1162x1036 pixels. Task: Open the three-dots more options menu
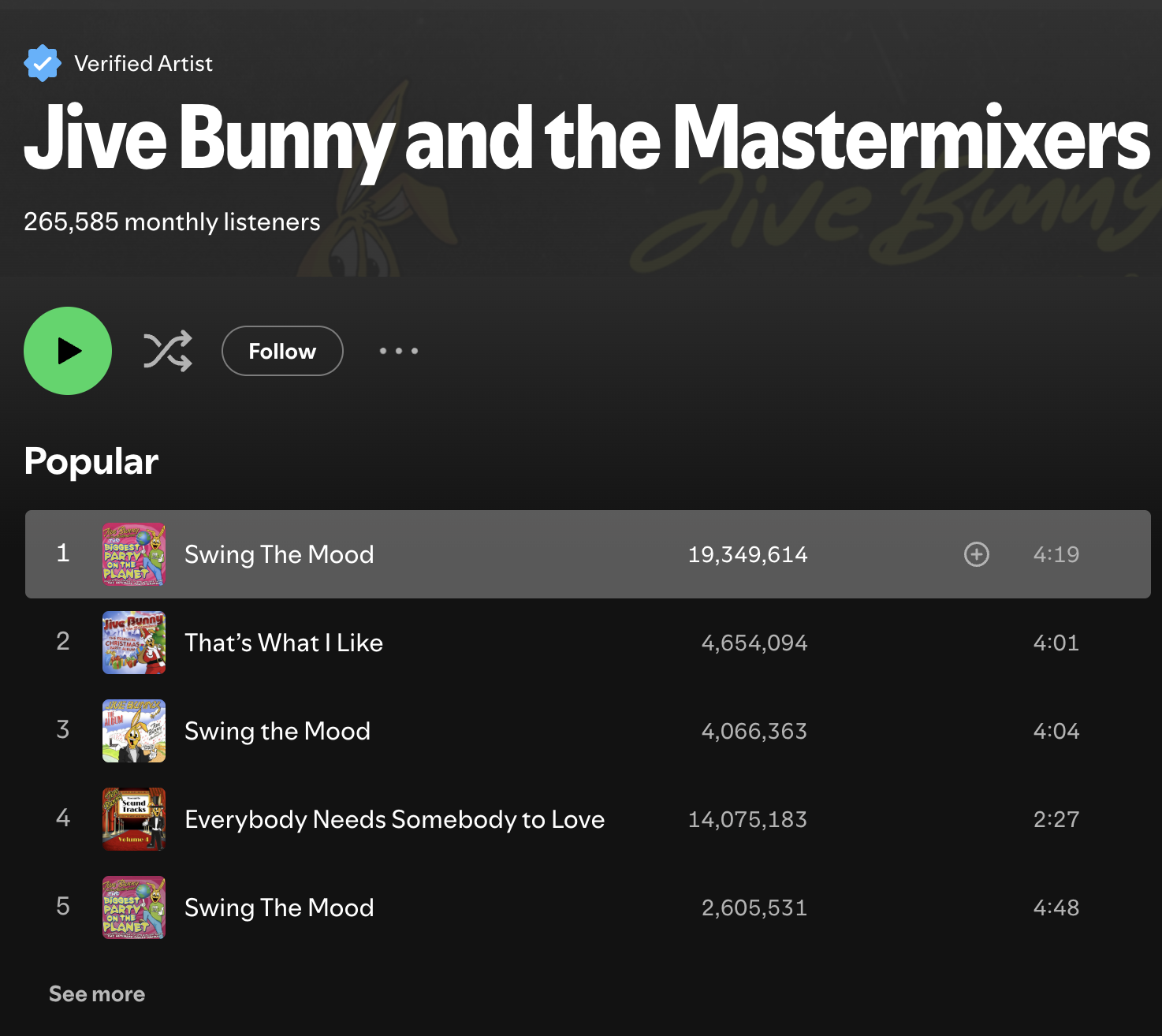(399, 351)
